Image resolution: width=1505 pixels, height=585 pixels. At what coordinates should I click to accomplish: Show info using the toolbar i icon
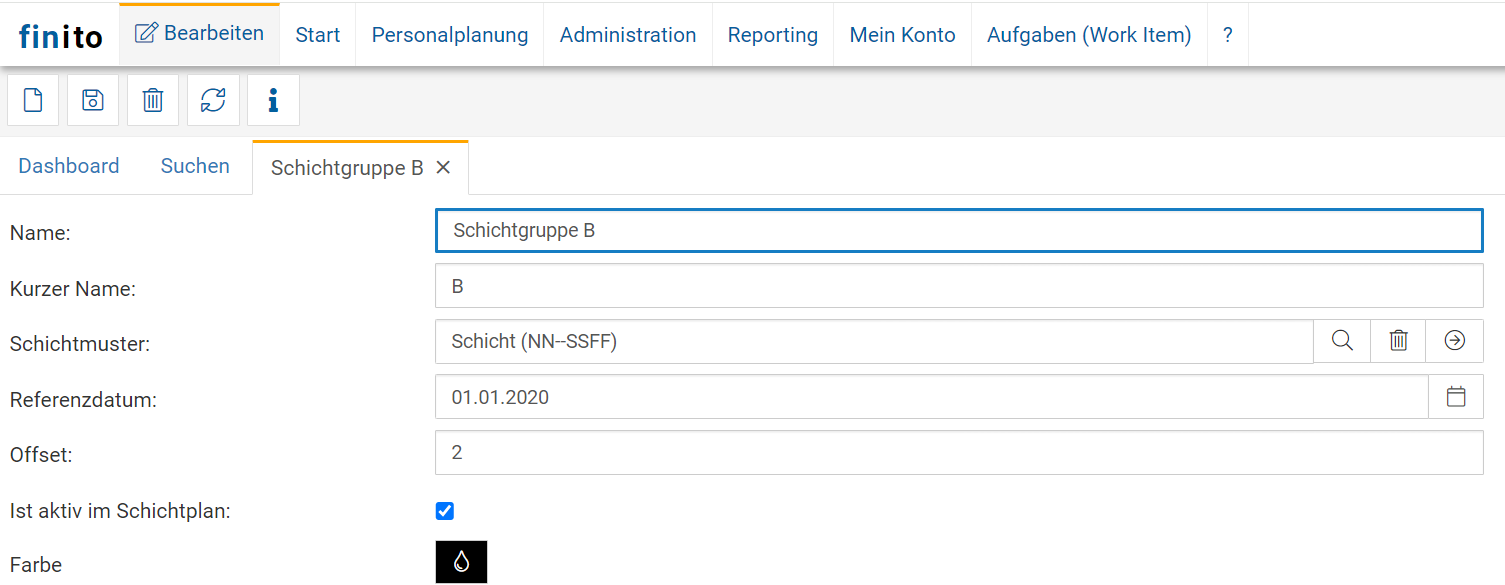point(273,100)
